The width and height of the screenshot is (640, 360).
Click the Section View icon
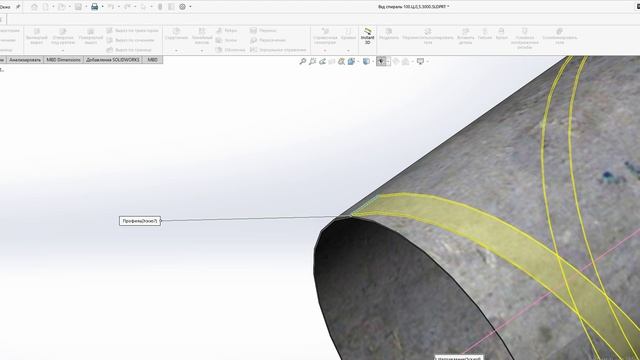point(332,61)
